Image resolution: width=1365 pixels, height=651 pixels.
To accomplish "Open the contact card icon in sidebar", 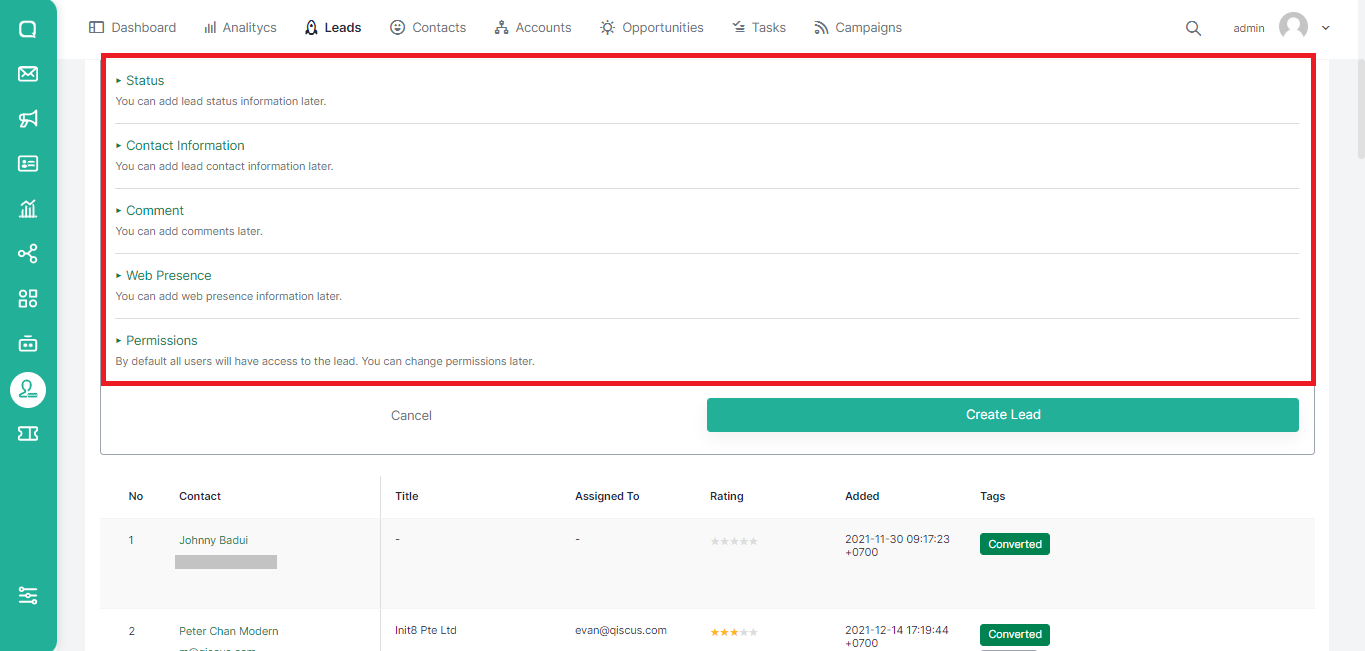I will (x=28, y=164).
